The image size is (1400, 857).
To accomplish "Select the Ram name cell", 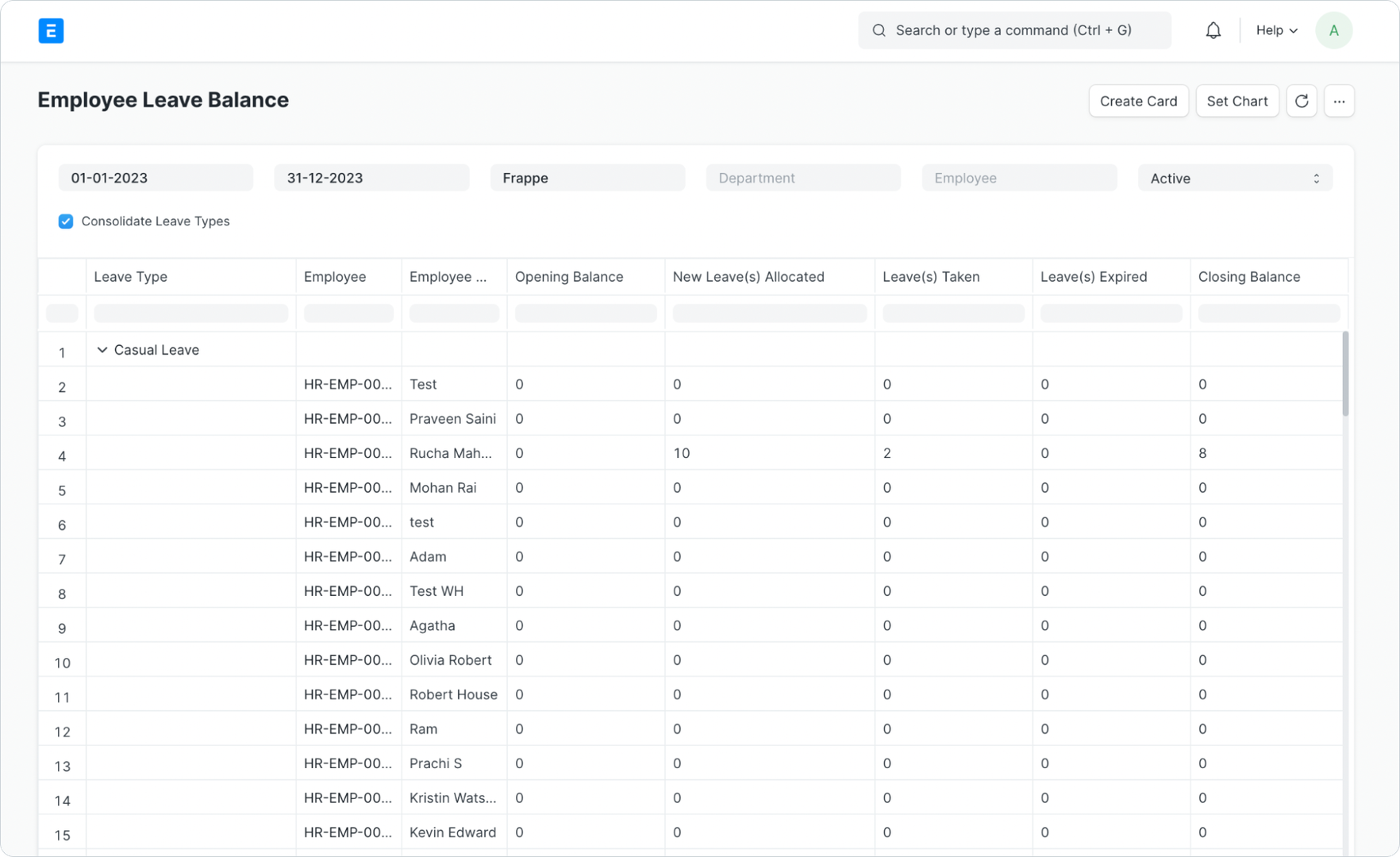I will click(x=454, y=729).
